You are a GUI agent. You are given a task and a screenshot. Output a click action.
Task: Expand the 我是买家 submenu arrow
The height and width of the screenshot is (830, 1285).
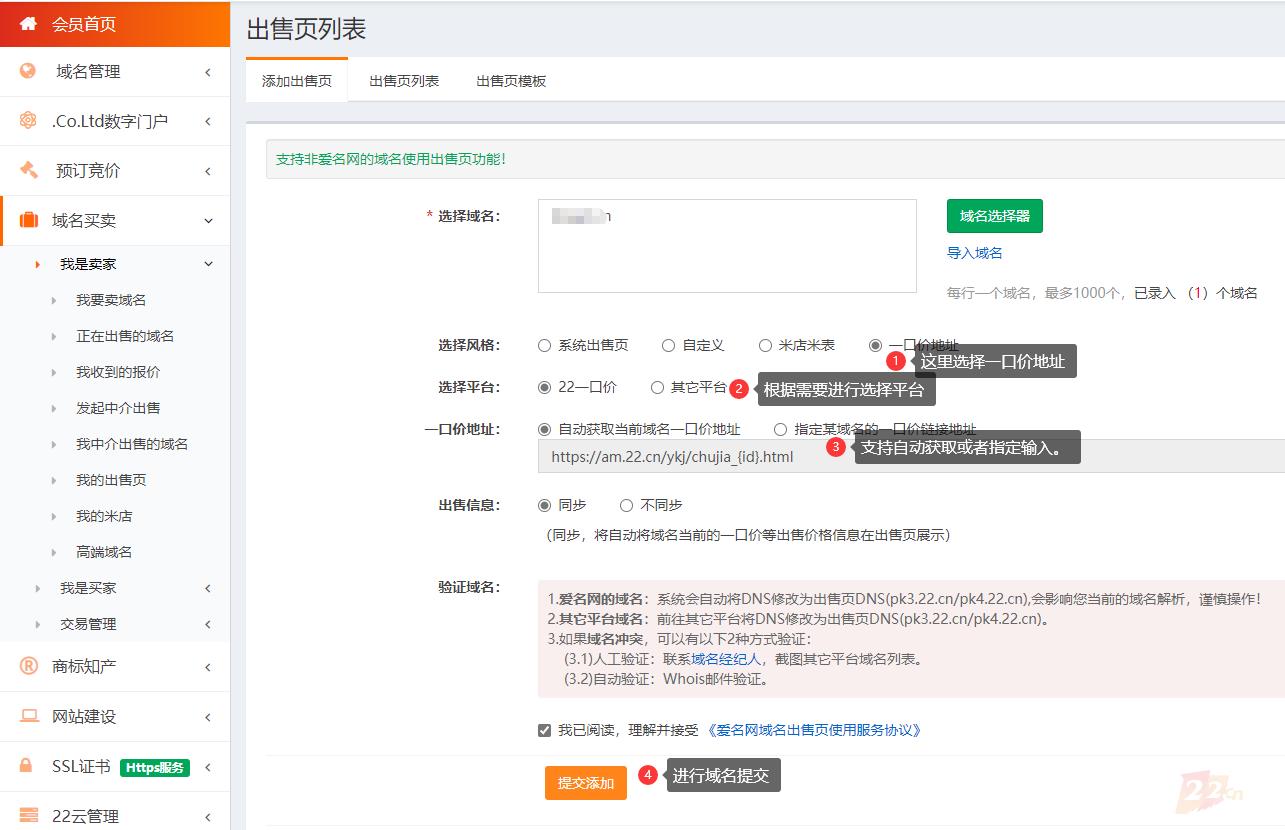tap(207, 588)
